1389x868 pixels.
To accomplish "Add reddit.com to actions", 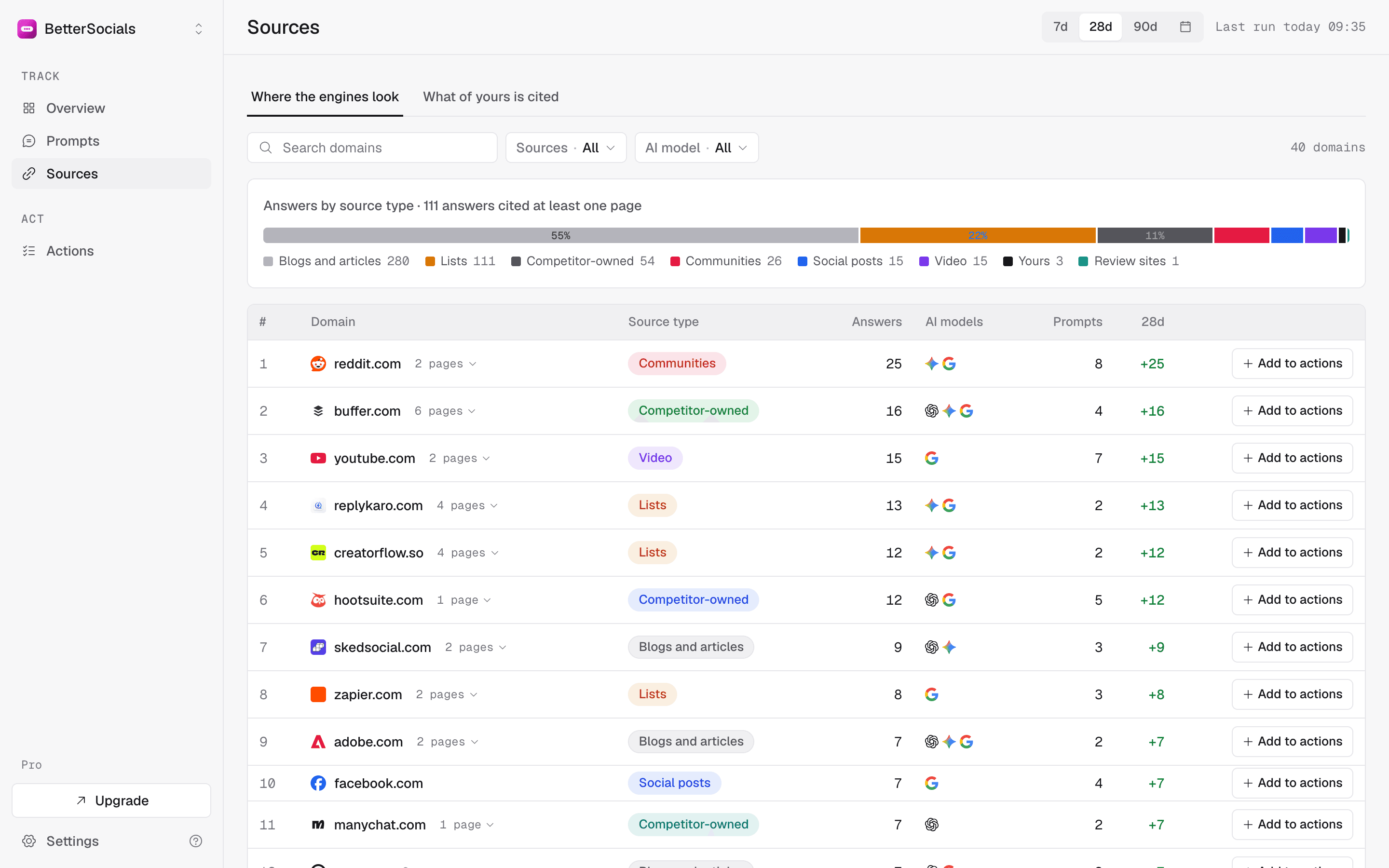I will tap(1292, 364).
